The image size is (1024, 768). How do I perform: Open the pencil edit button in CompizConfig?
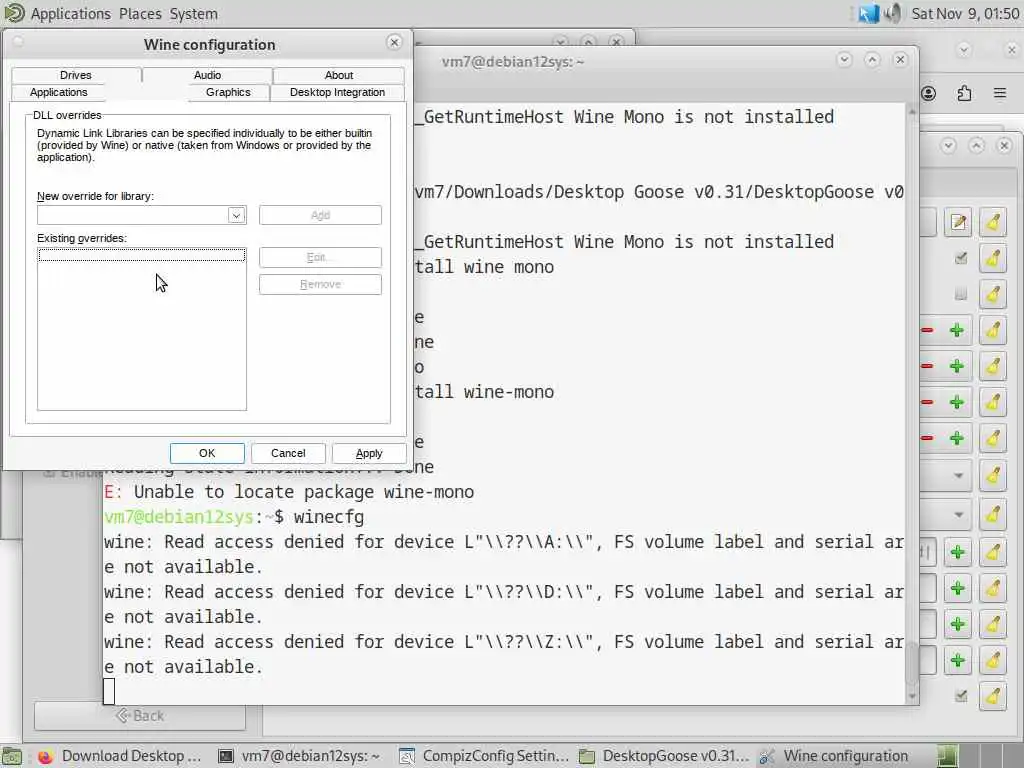click(x=958, y=223)
